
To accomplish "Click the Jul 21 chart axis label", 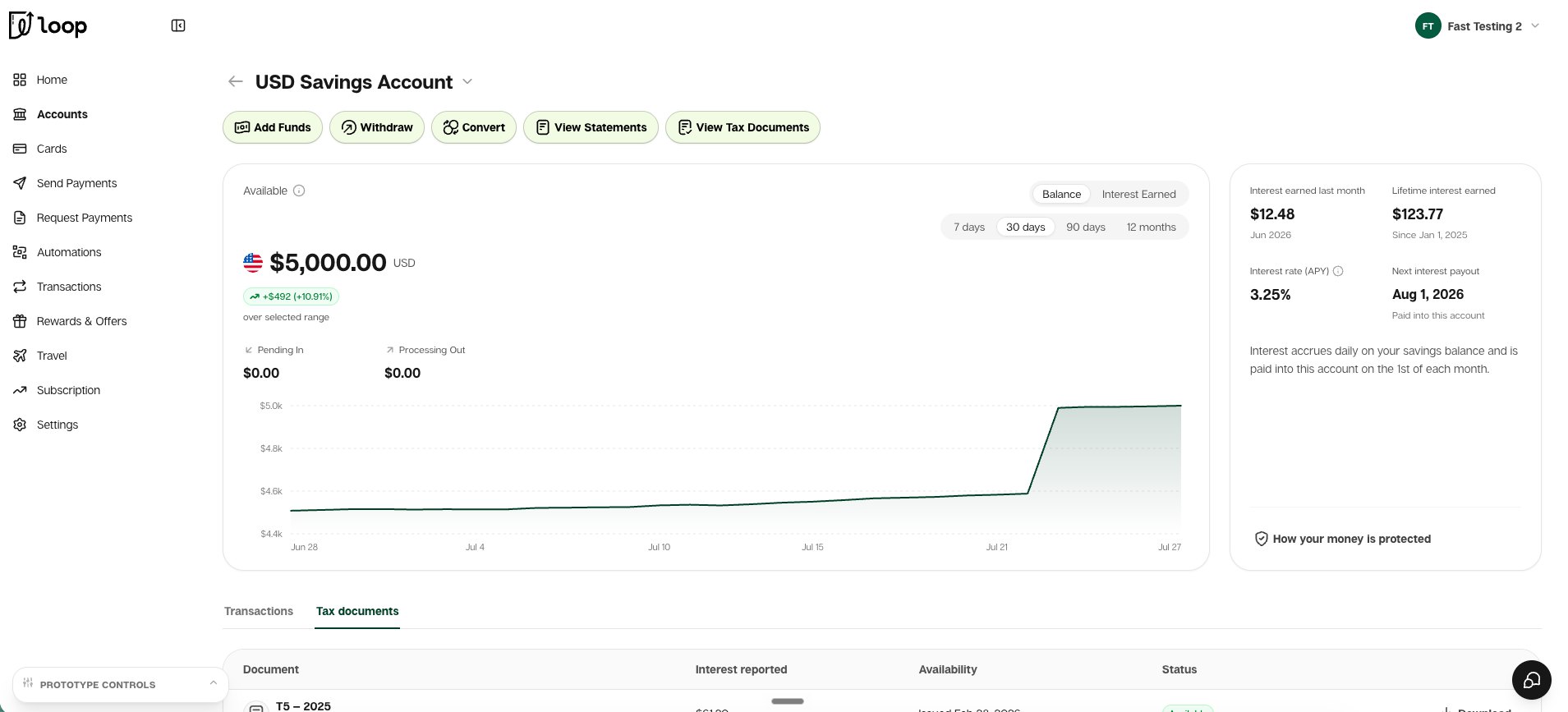I will point(996,547).
